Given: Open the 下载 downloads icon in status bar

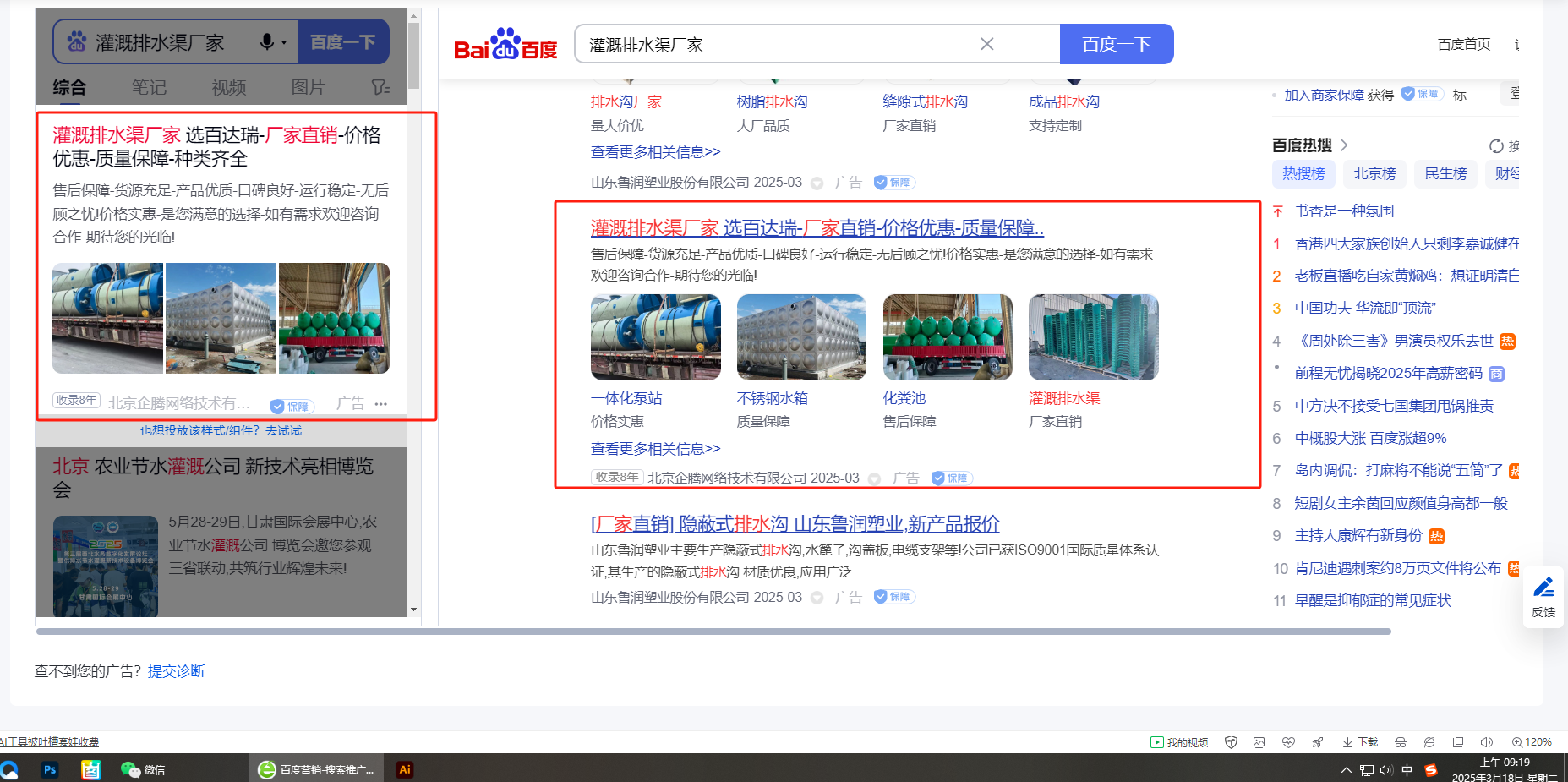Looking at the screenshot, I should (x=1360, y=742).
